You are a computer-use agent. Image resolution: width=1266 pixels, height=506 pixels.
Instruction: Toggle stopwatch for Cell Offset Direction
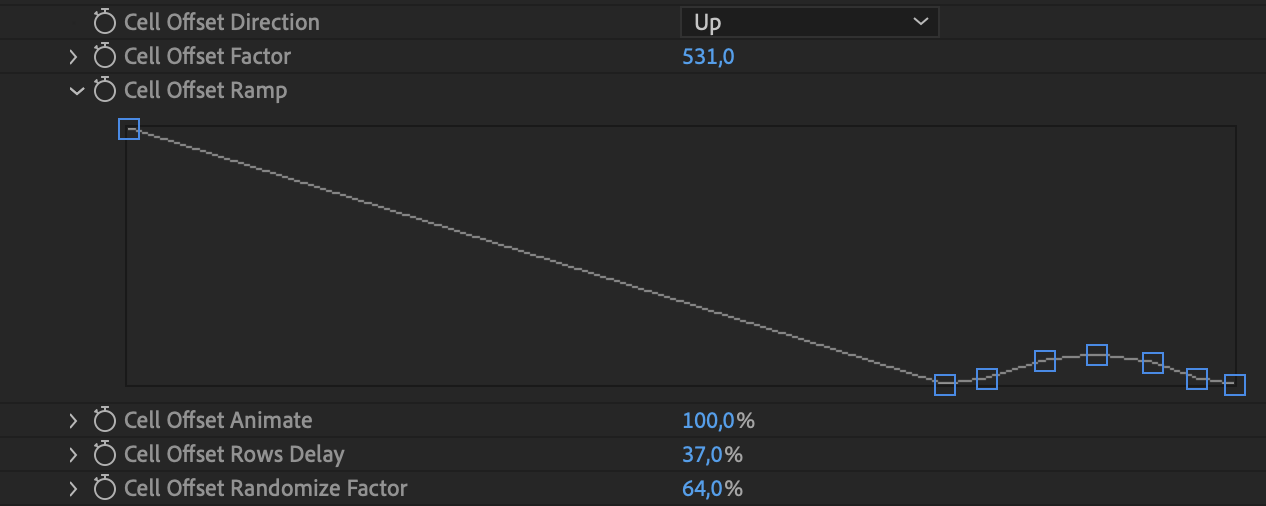[105, 22]
